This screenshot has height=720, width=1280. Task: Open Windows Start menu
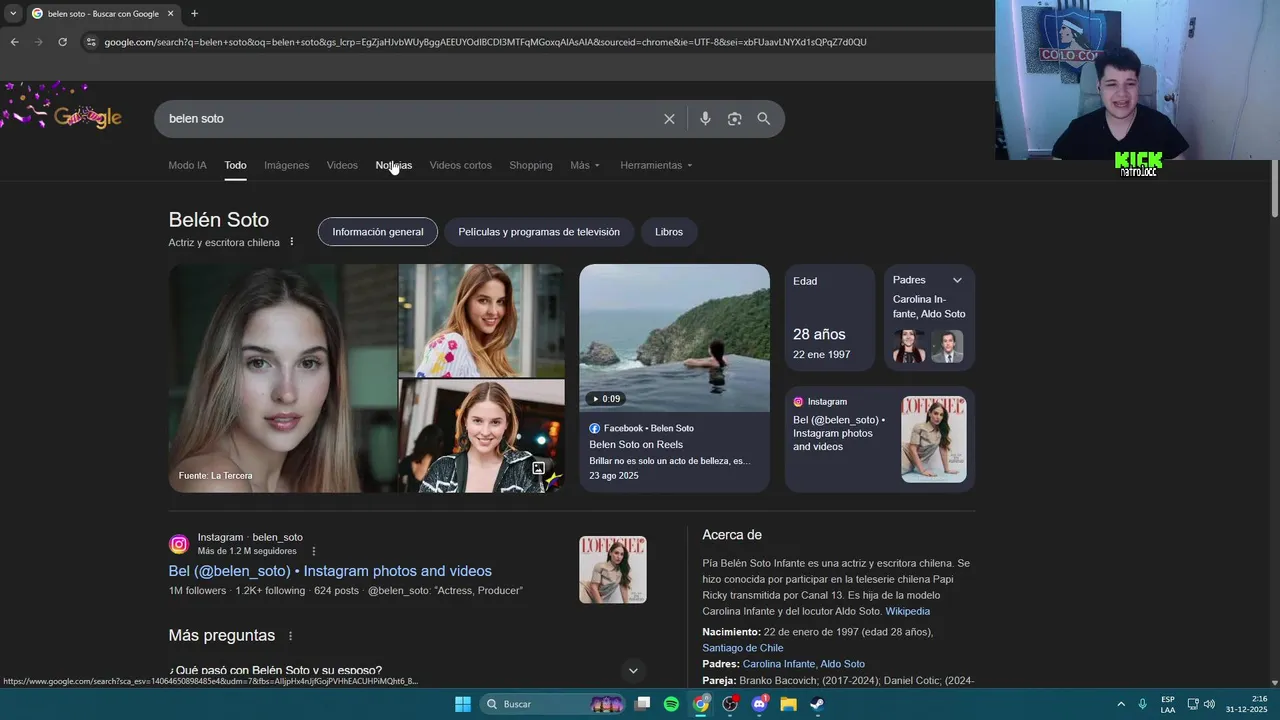463,704
